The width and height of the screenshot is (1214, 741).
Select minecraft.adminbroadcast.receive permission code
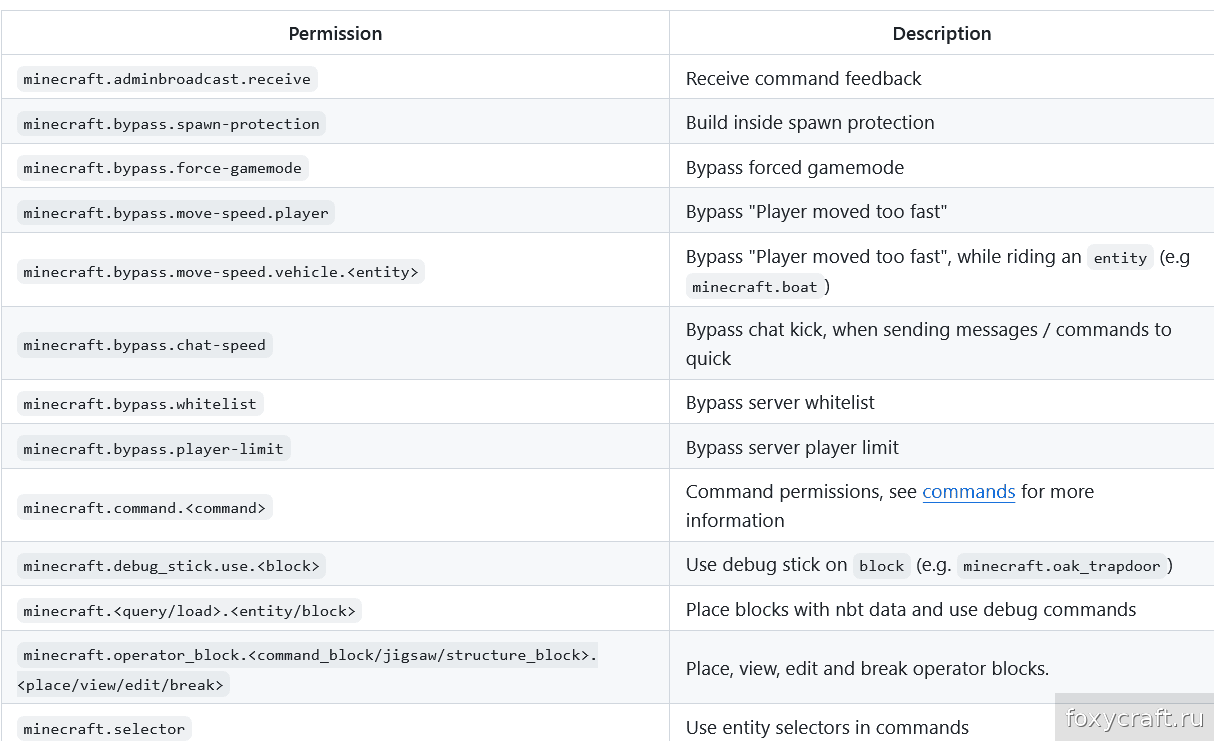(167, 79)
